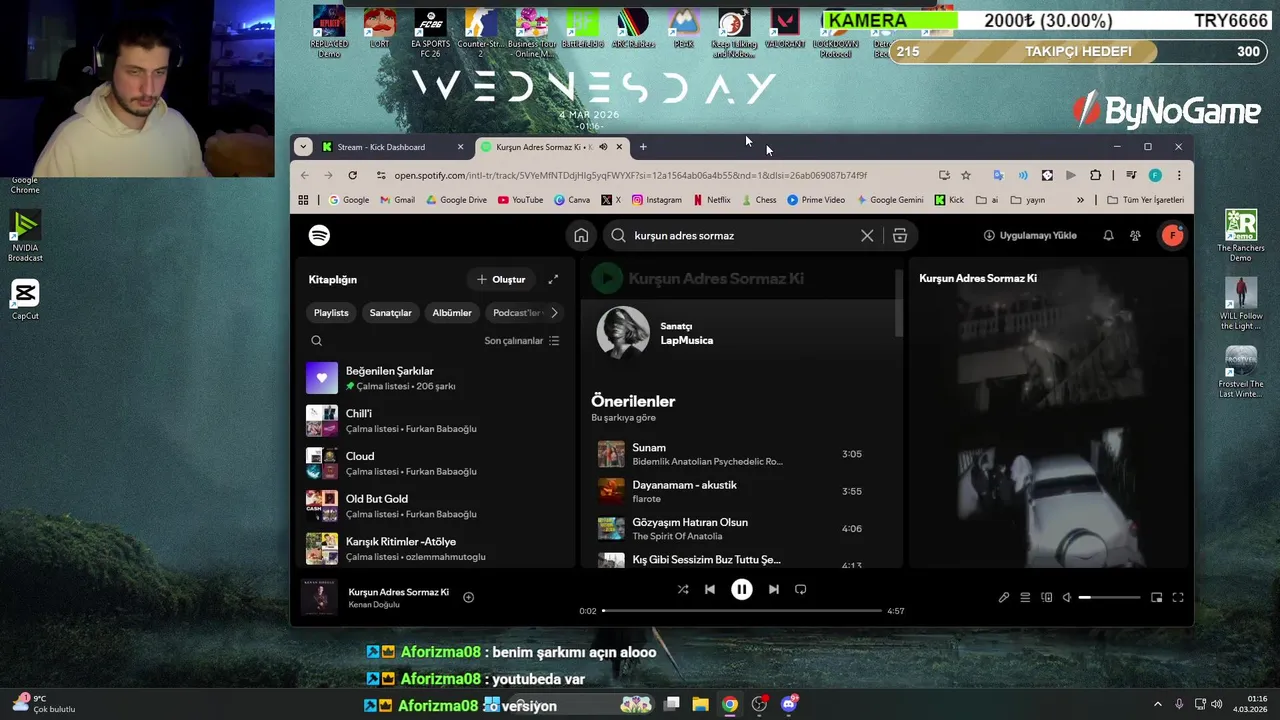Viewport: 1280px width, 720px height.
Task: Open Chrome apps grid in bookmarks bar
Action: (303, 200)
